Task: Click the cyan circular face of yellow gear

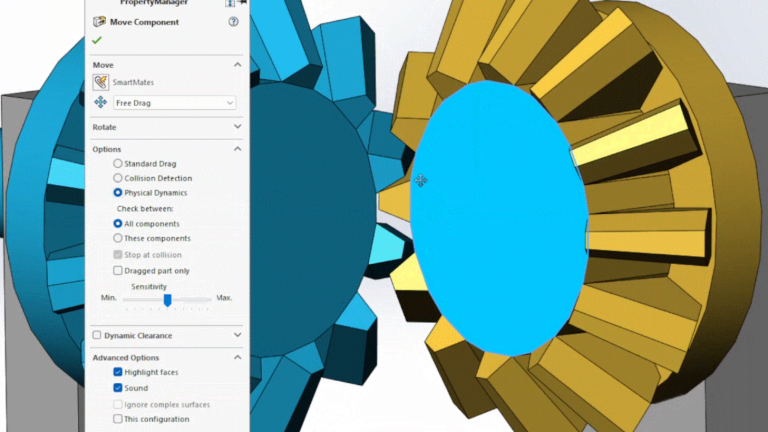Action: 500,215
